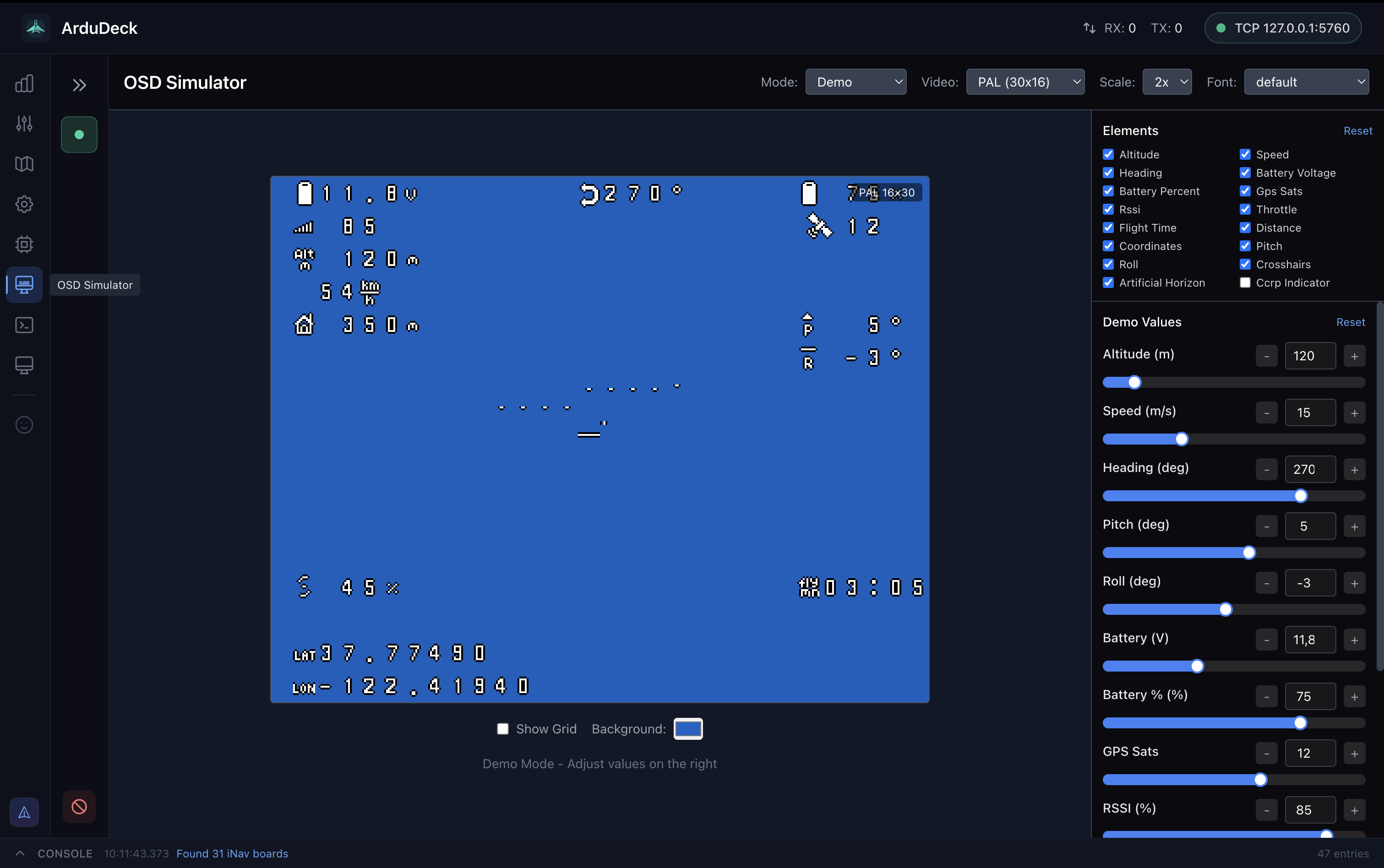
Task: Click the Speed value field 15
Action: point(1310,413)
